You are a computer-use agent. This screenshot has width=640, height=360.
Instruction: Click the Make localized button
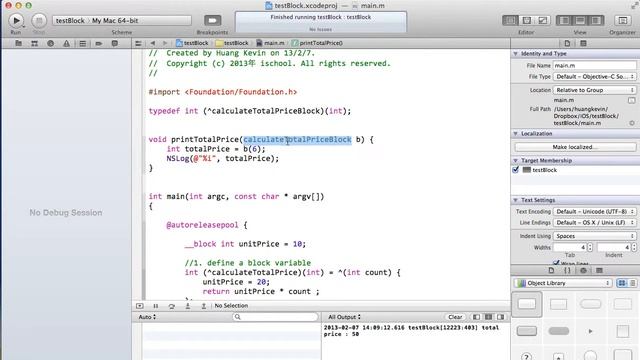tap(575, 147)
